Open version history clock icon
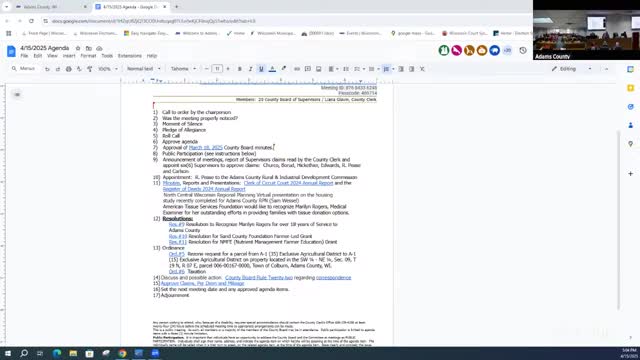 point(523,51)
